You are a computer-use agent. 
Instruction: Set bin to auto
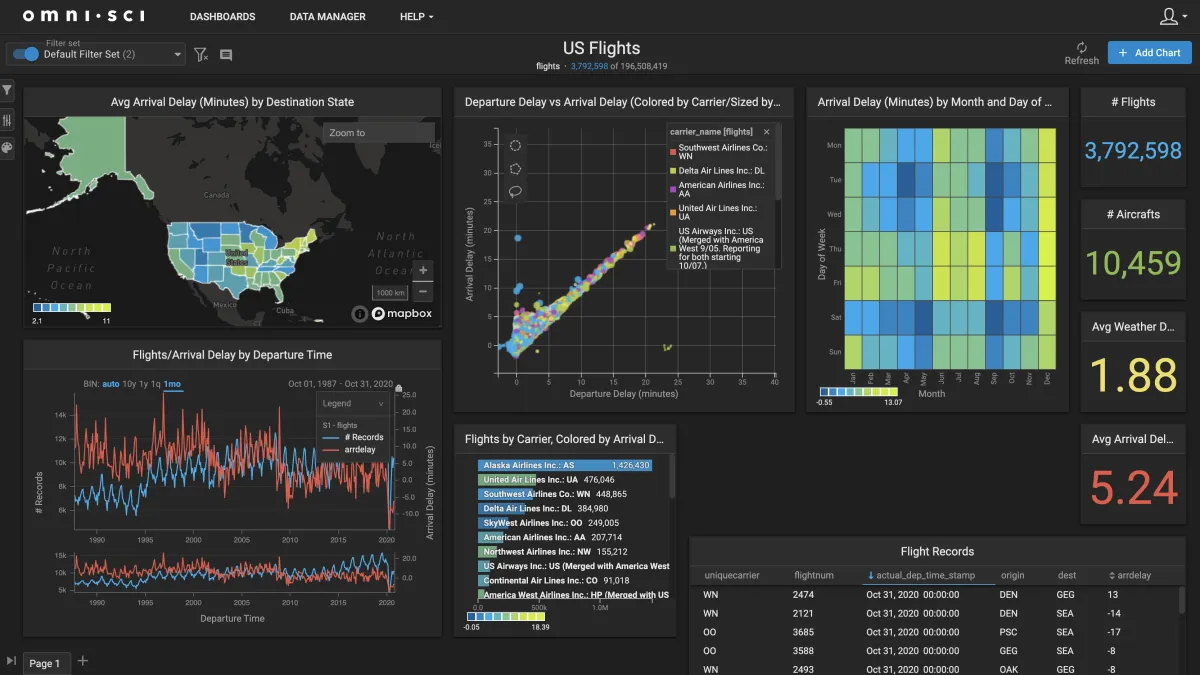(111, 384)
